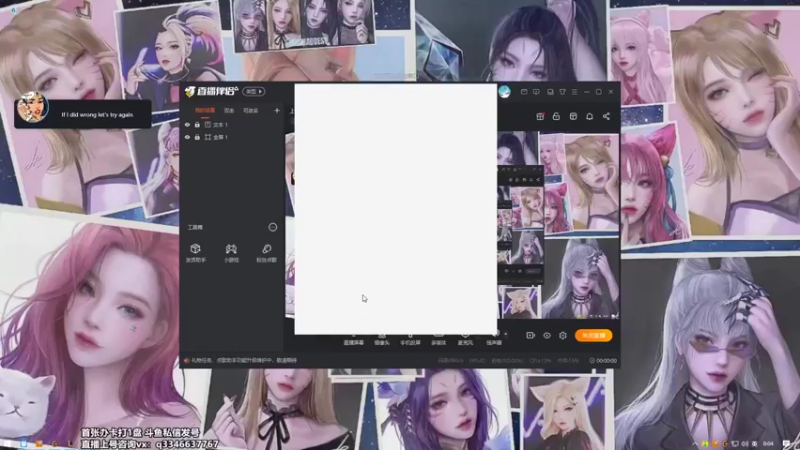
Task: Open the mode pill beside the app logo
Action: [254, 91]
